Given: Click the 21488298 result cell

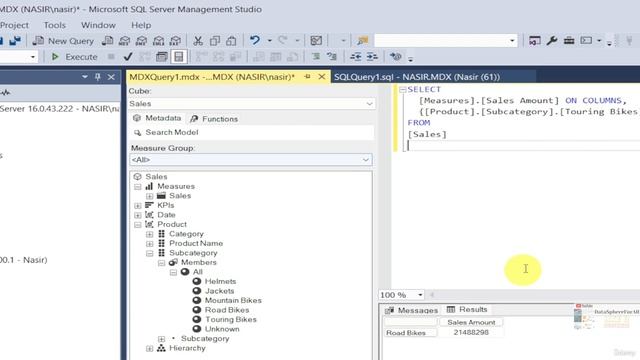Looking at the screenshot, I should pos(471,333).
